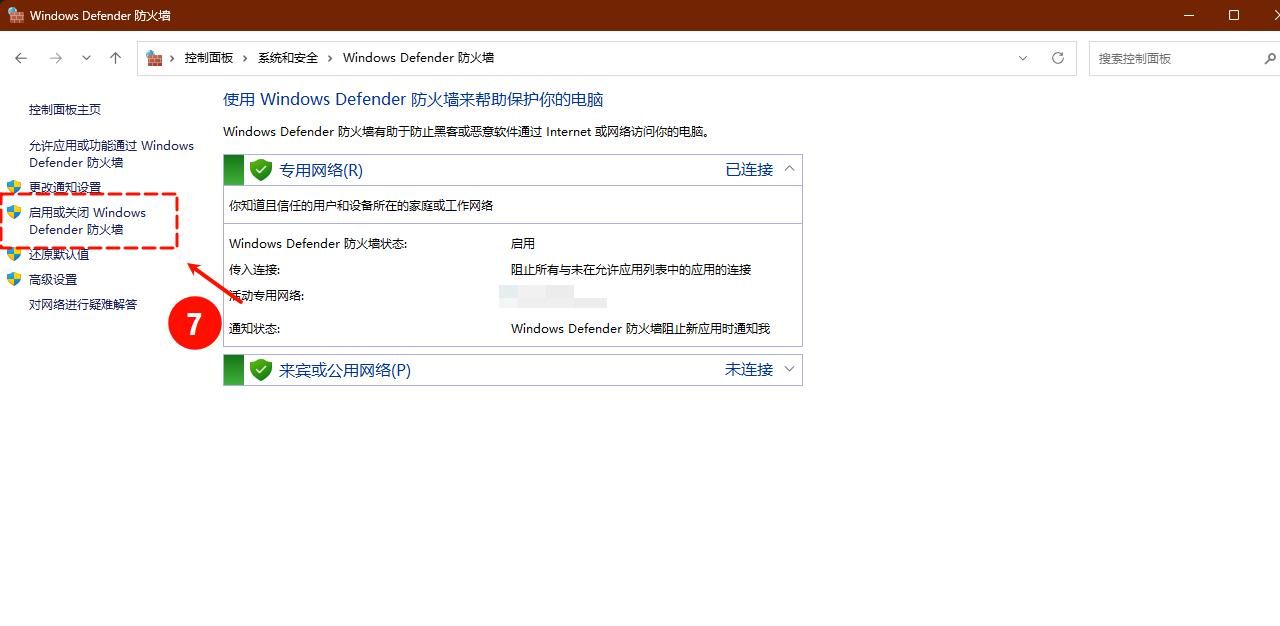Collapse the 专用网络(R) section chevron
This screenshot has width=1280, height=626.
(x=789, y=169)
